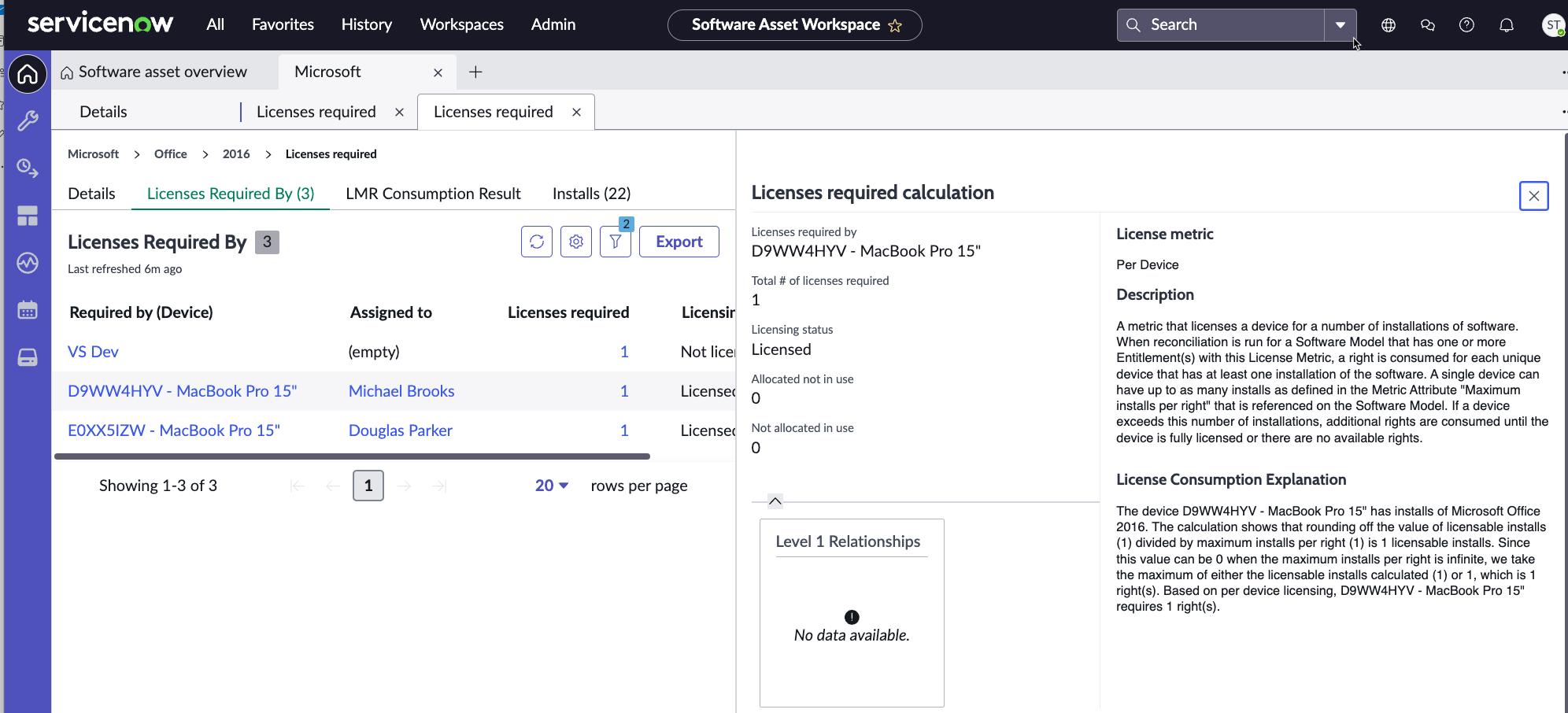The height and width of the screenshot is (713, 1568).
Task: Refresh the Licenses Required By list
Action: coord(537,242)
